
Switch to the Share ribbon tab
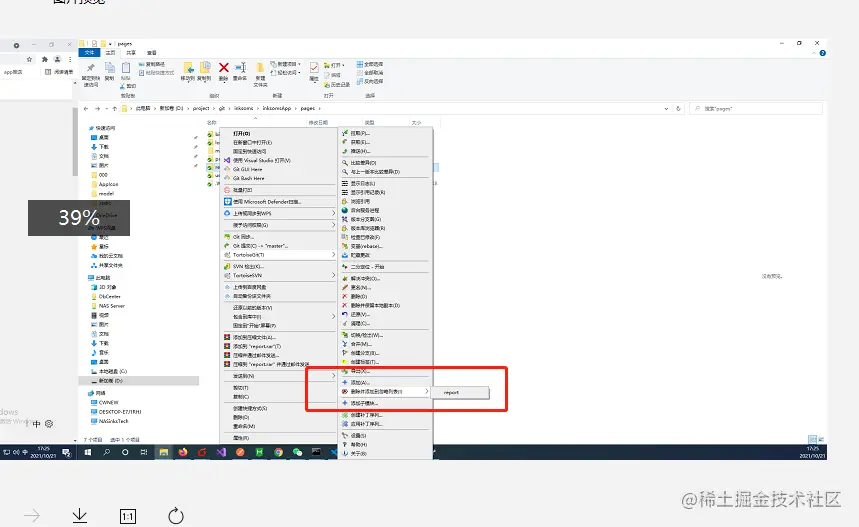tap(131, 53)
